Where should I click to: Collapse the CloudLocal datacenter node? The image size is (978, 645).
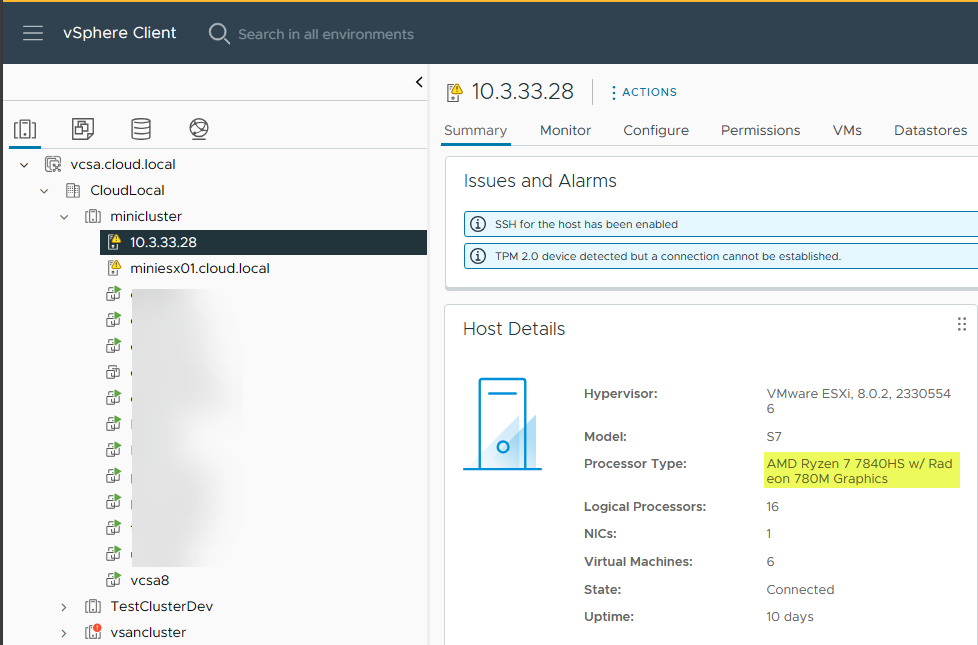pyautogui.click(x=44, y=190)
